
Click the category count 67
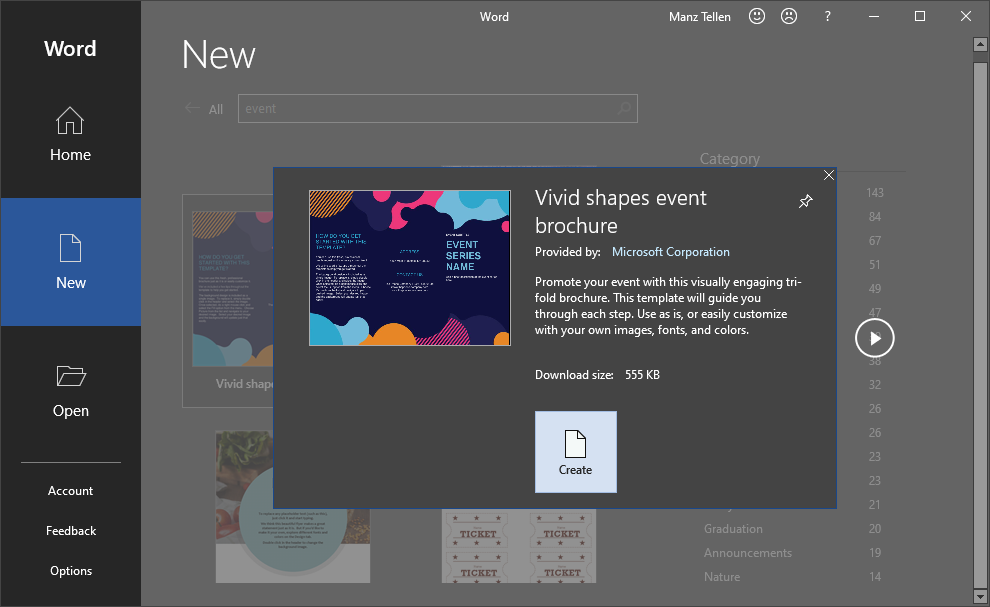coord(874,241)
